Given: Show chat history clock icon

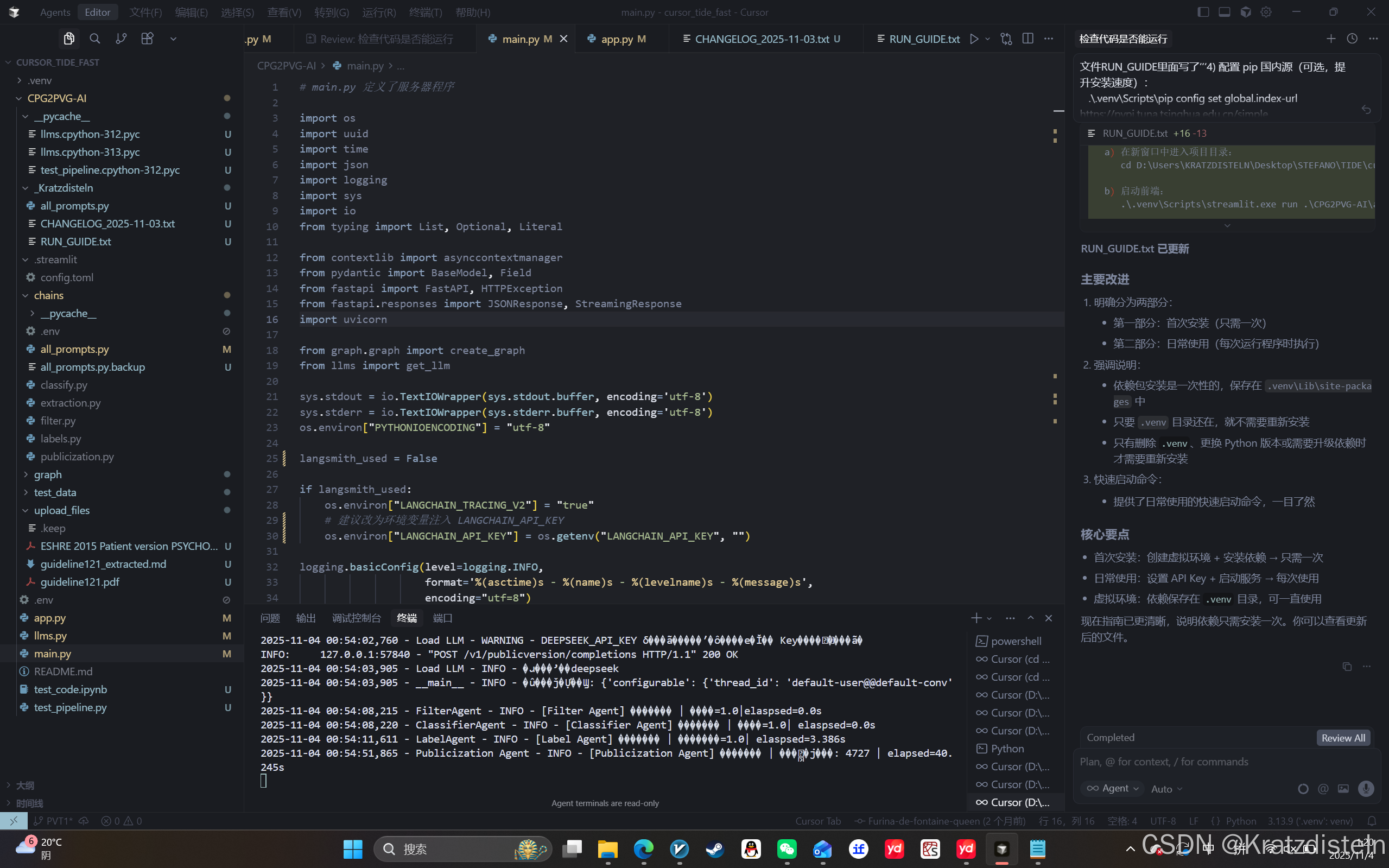Looking at the screenshot, I should (1352, 39).
